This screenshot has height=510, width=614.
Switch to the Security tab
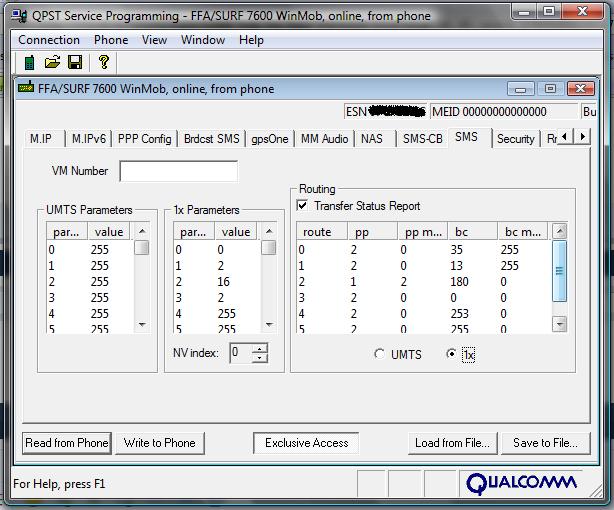515,139
